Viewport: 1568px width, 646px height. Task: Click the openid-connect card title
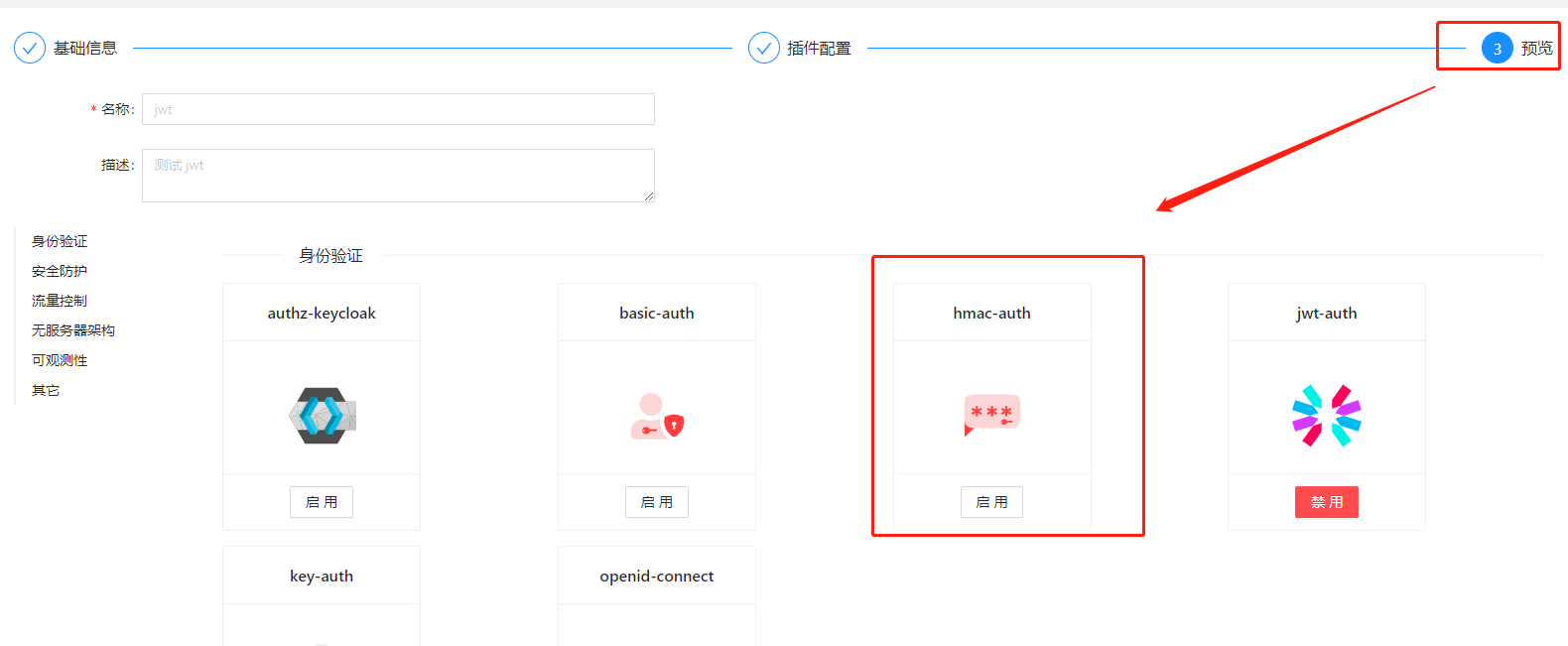(657, 577)
